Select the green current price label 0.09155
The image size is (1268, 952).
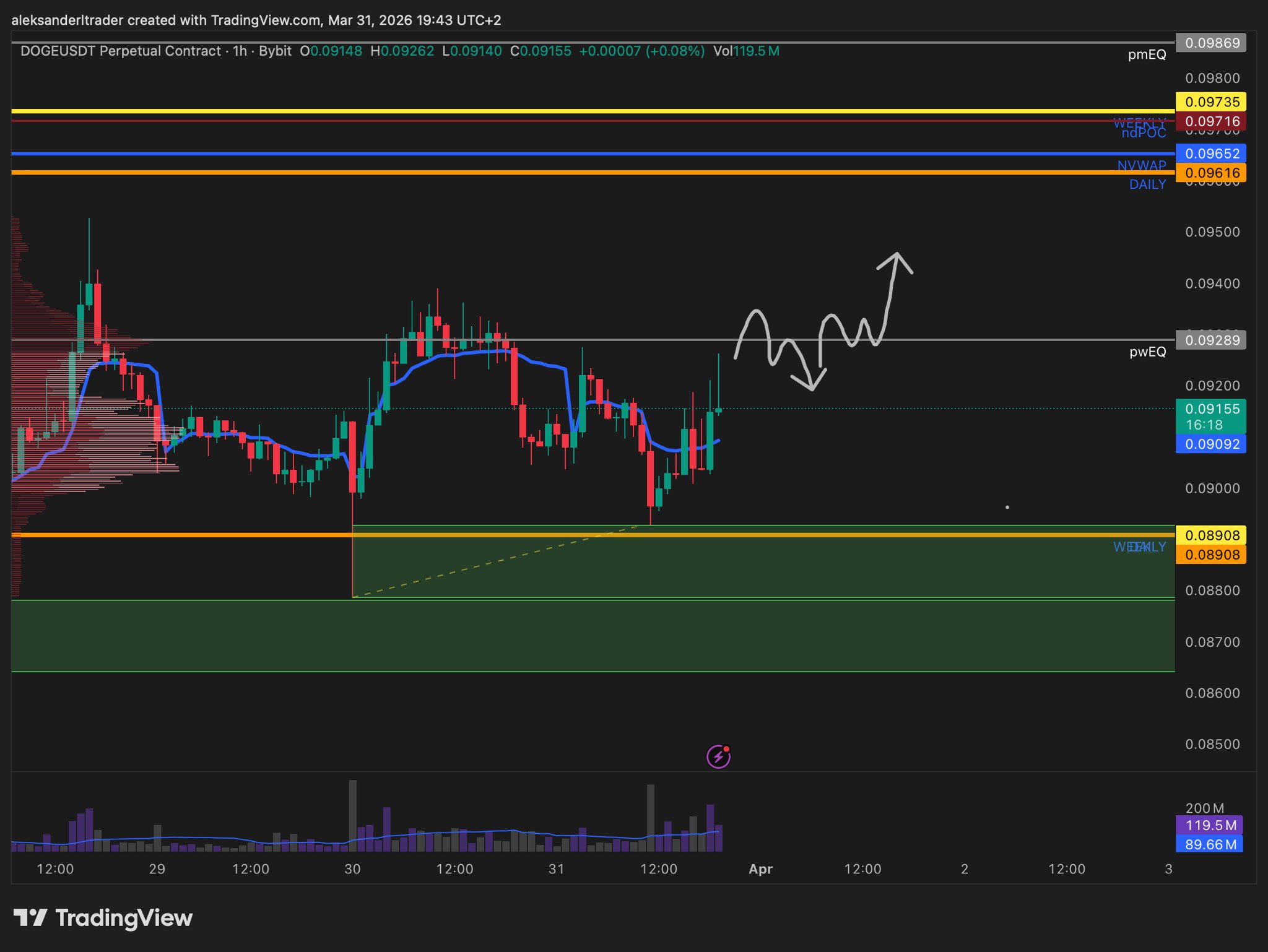click(1210, 409)
